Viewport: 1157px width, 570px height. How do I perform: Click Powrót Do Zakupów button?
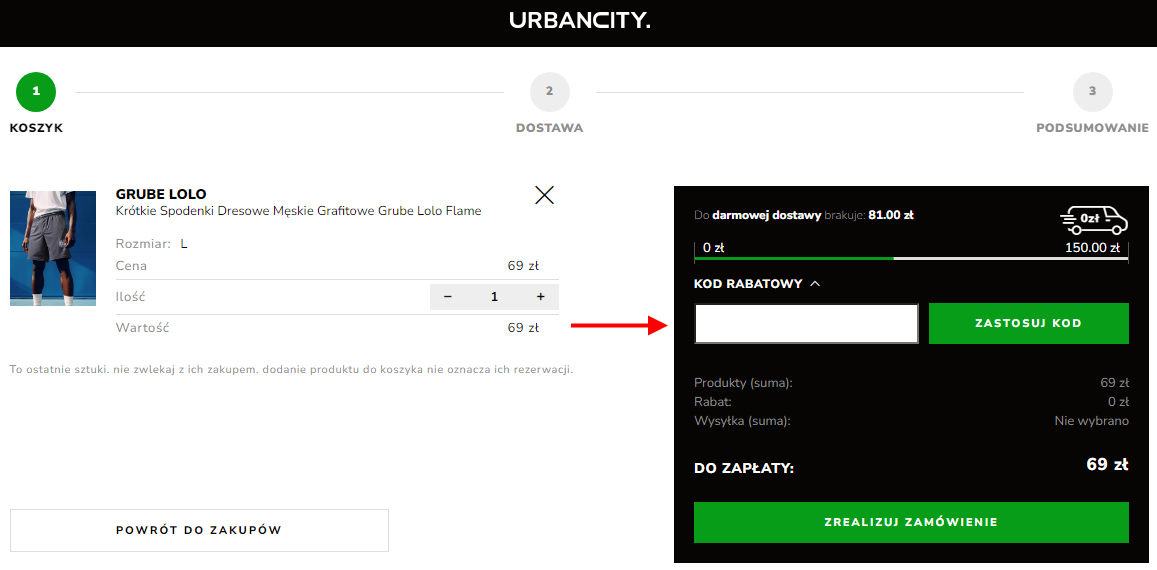pyautogui.click(x=199, y=530)
